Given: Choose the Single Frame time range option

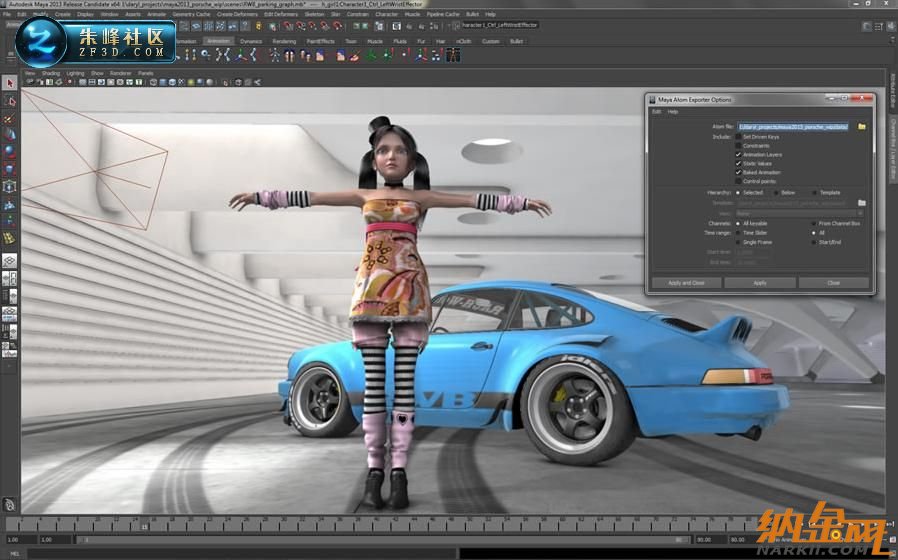Looking at the screenshot, I should pos(739,242).
